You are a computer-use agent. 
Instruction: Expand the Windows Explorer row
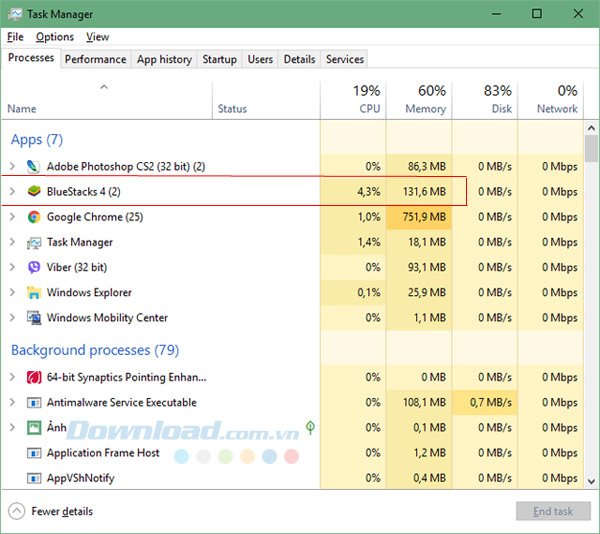tap(12, 293)
